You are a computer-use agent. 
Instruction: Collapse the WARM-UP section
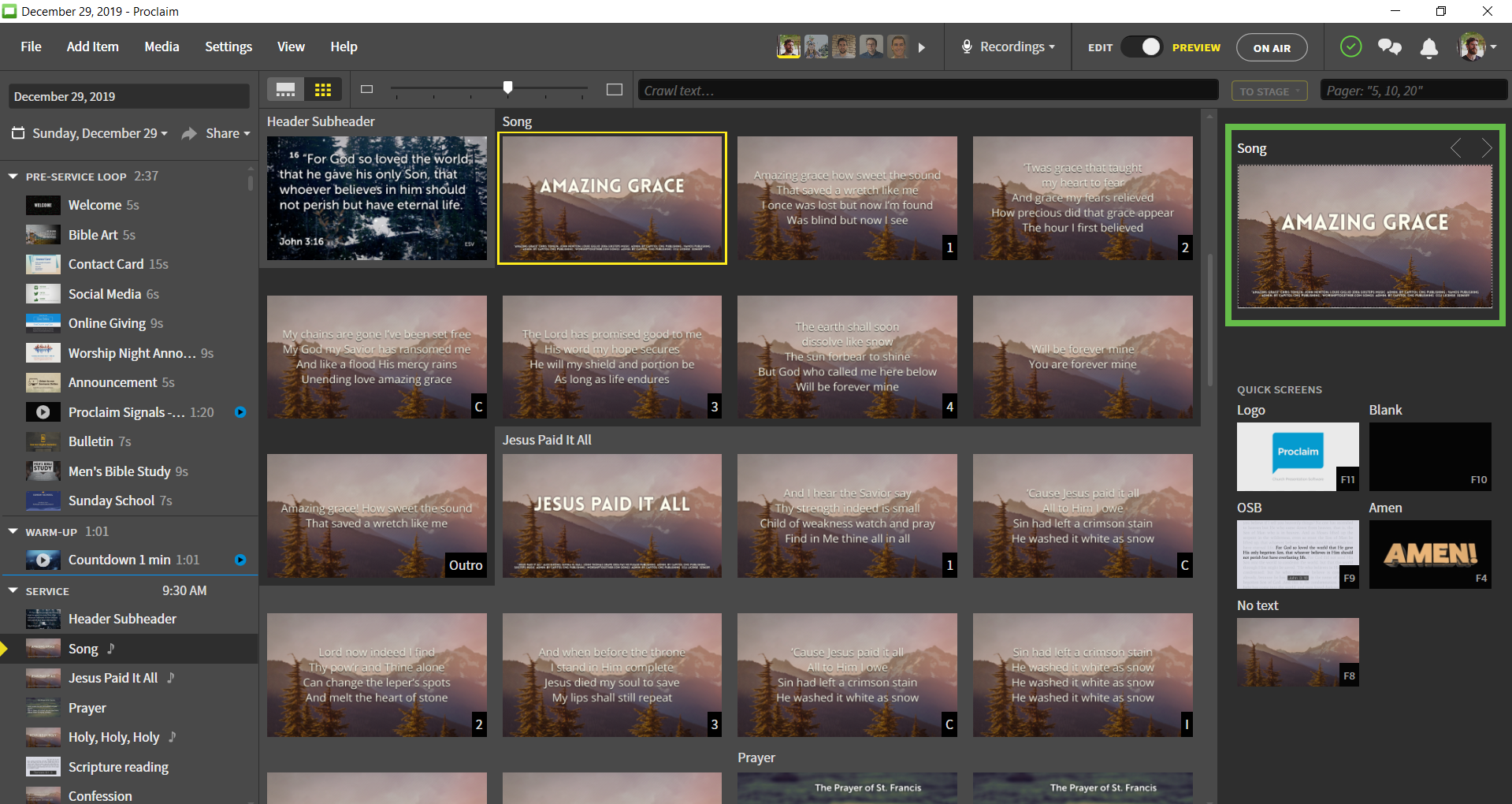coord(13,531)
